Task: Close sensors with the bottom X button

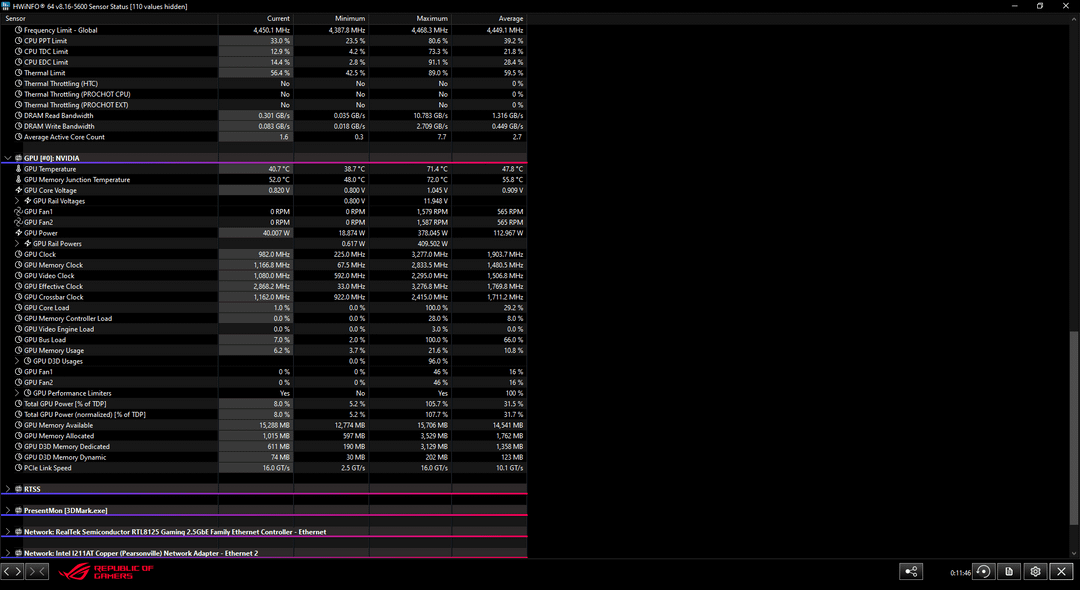Action: [1061, 571]
